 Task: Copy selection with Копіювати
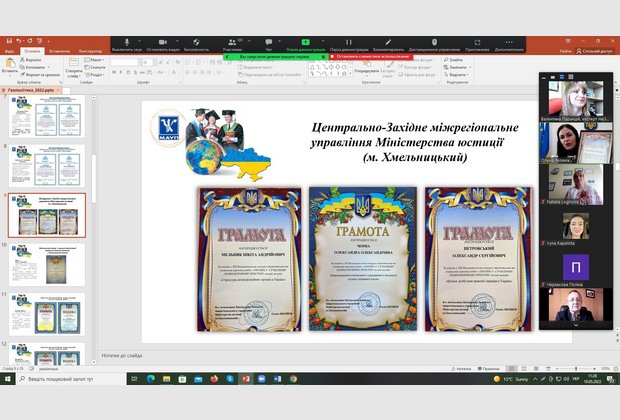[33, 67]
